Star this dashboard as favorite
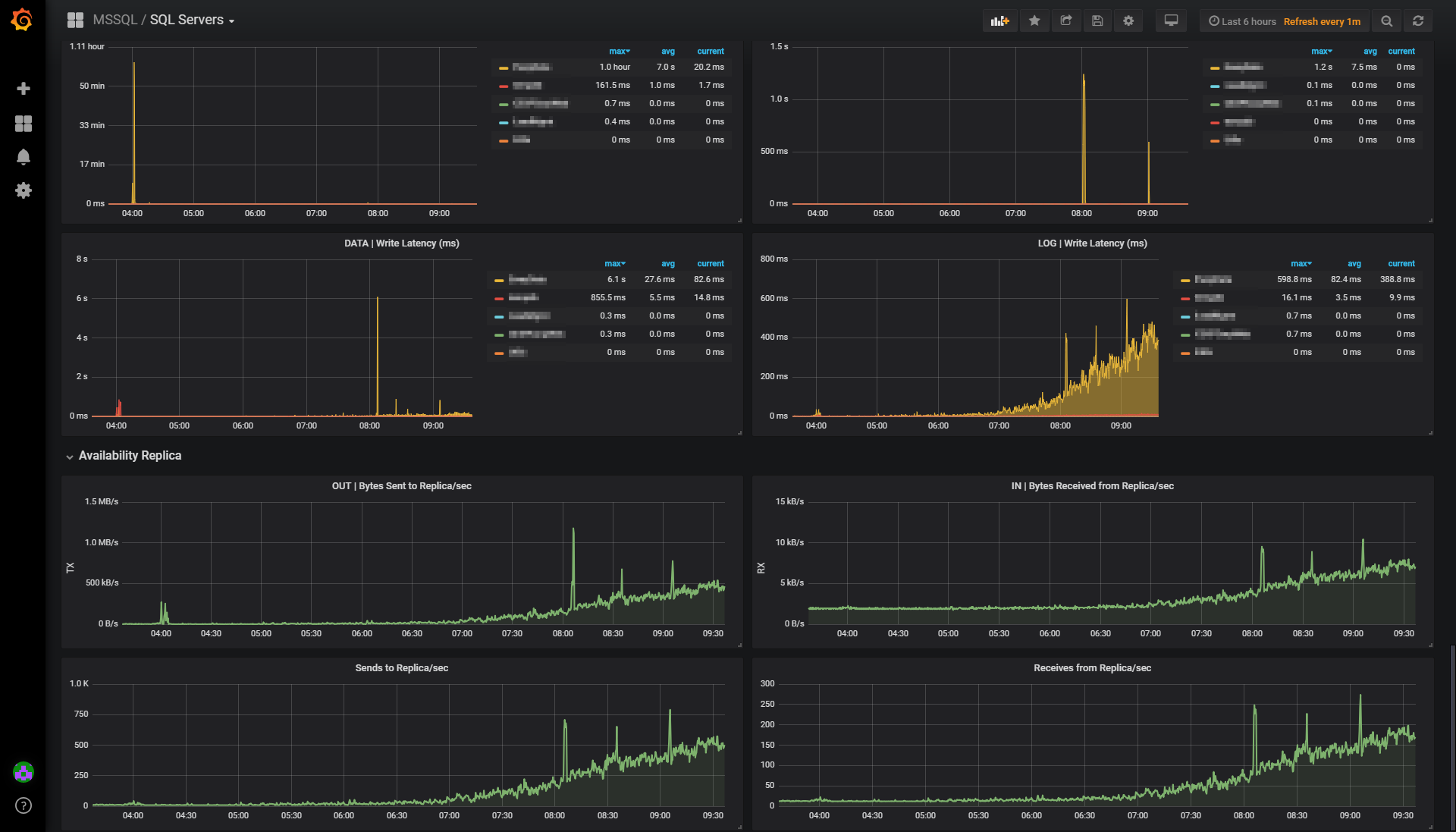The image size is (1456, 832). click(x=1034, y=21)
